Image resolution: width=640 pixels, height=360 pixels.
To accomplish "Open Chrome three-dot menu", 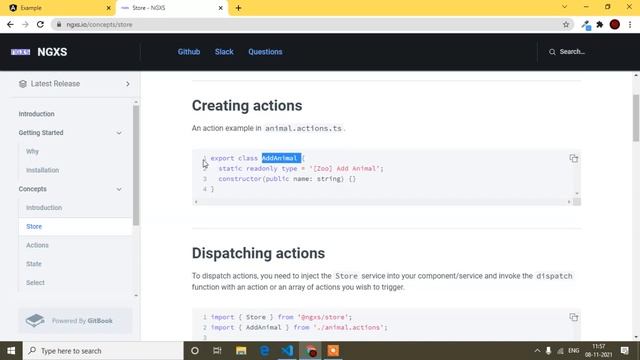I will [x=630, y=24].
